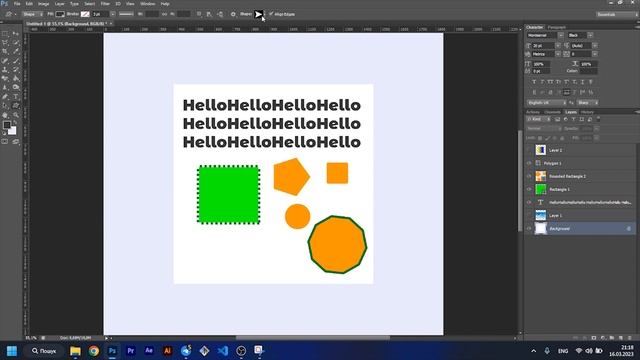Open the Window menu
Image resolution: width=640 pixels, height=360 pixels.
[x=147, y=4]
